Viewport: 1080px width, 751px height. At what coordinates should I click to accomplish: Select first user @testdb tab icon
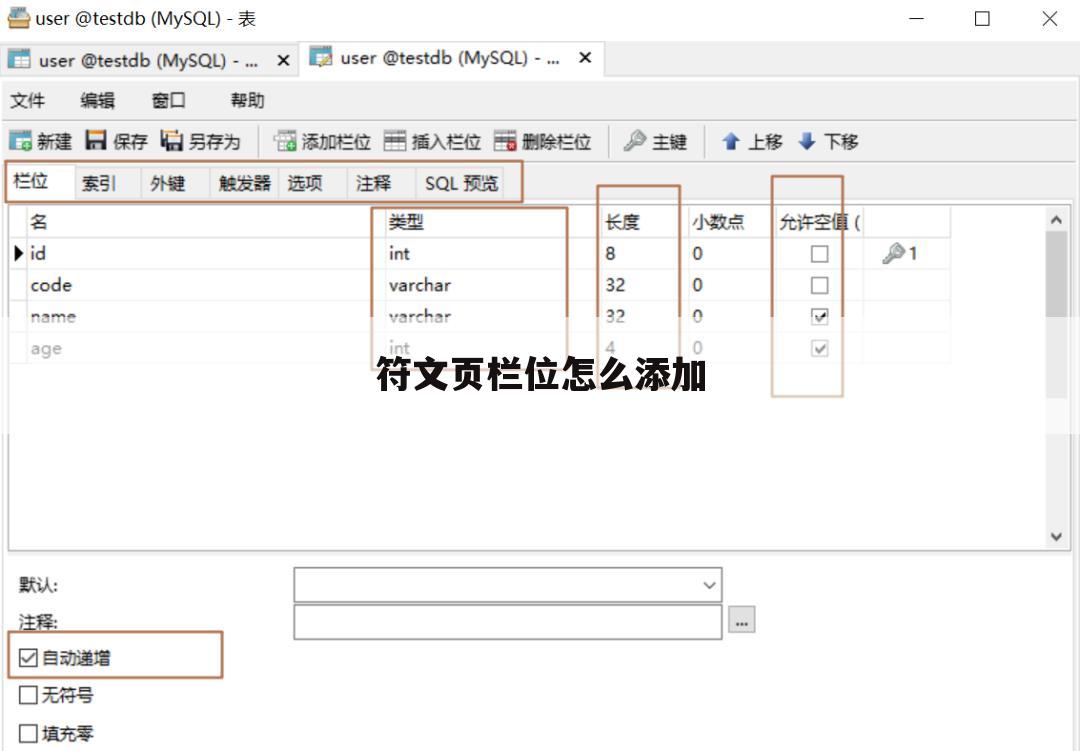coord(19,60)
